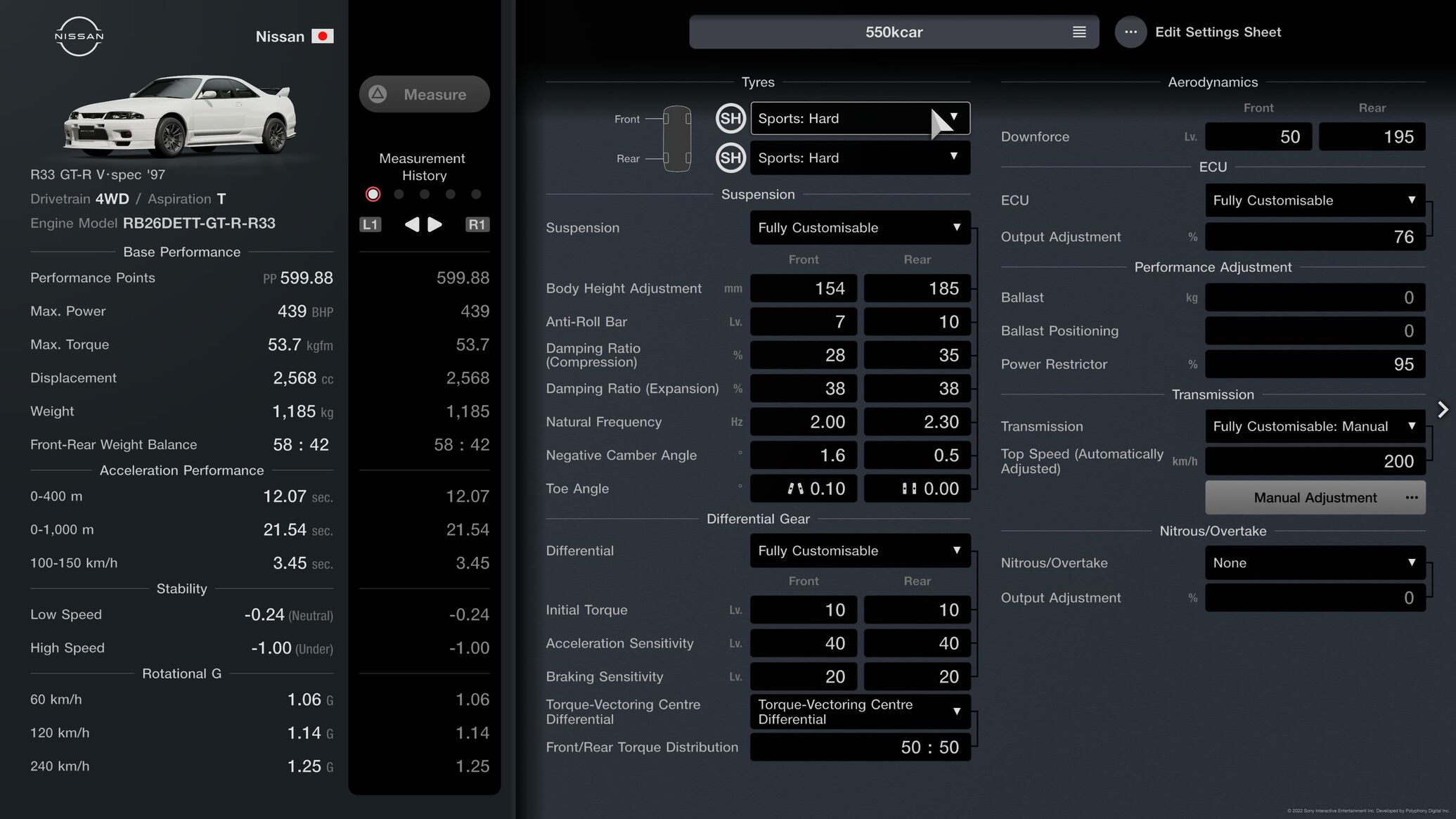Open the Torque-Vectoring Centre Differential dropdown
The width and height of the screenshot is (1456, 819).
pyautogui.click(x=860, y=711)
